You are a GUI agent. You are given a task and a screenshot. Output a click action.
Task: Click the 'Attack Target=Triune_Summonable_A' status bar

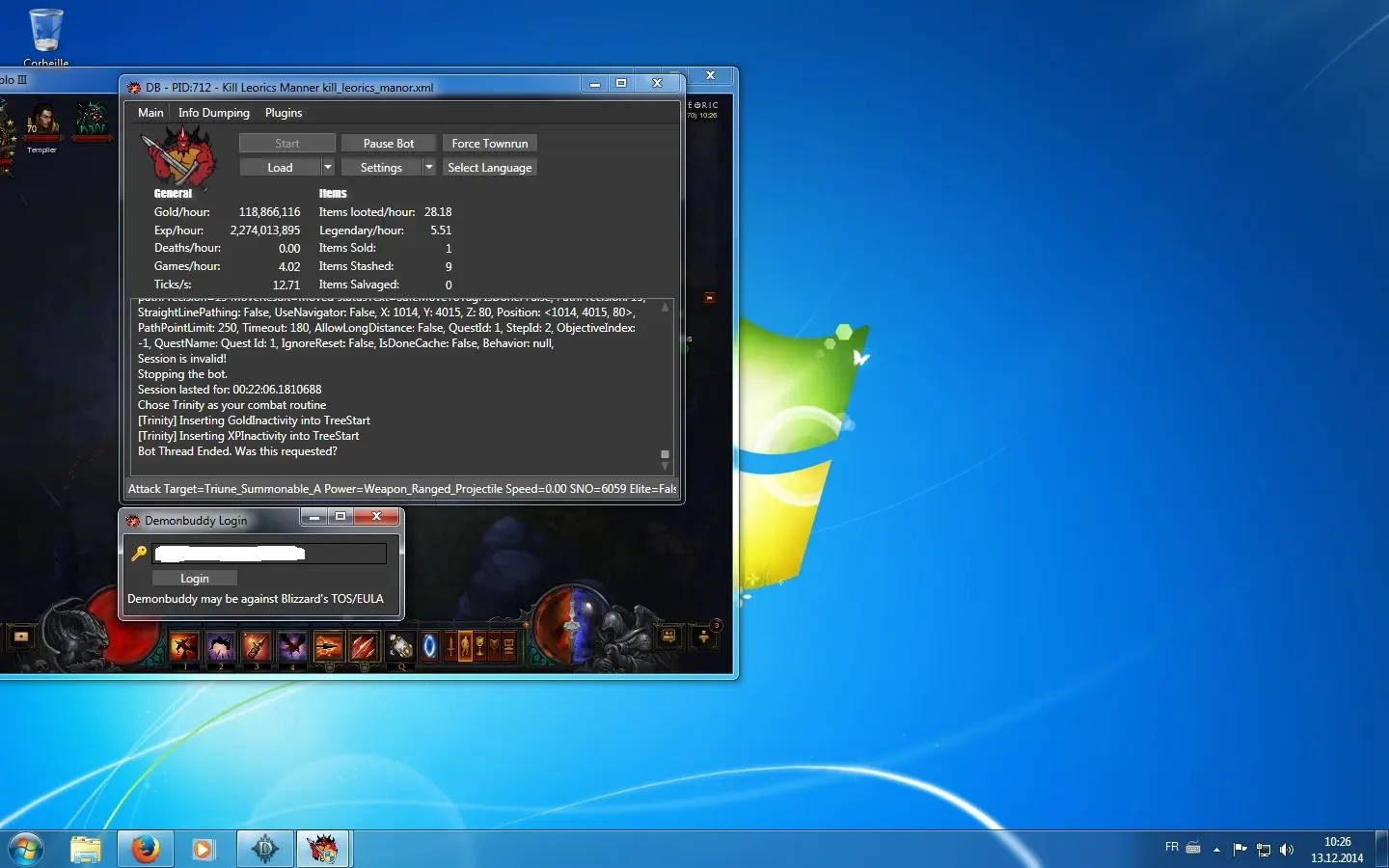point(402,489)
